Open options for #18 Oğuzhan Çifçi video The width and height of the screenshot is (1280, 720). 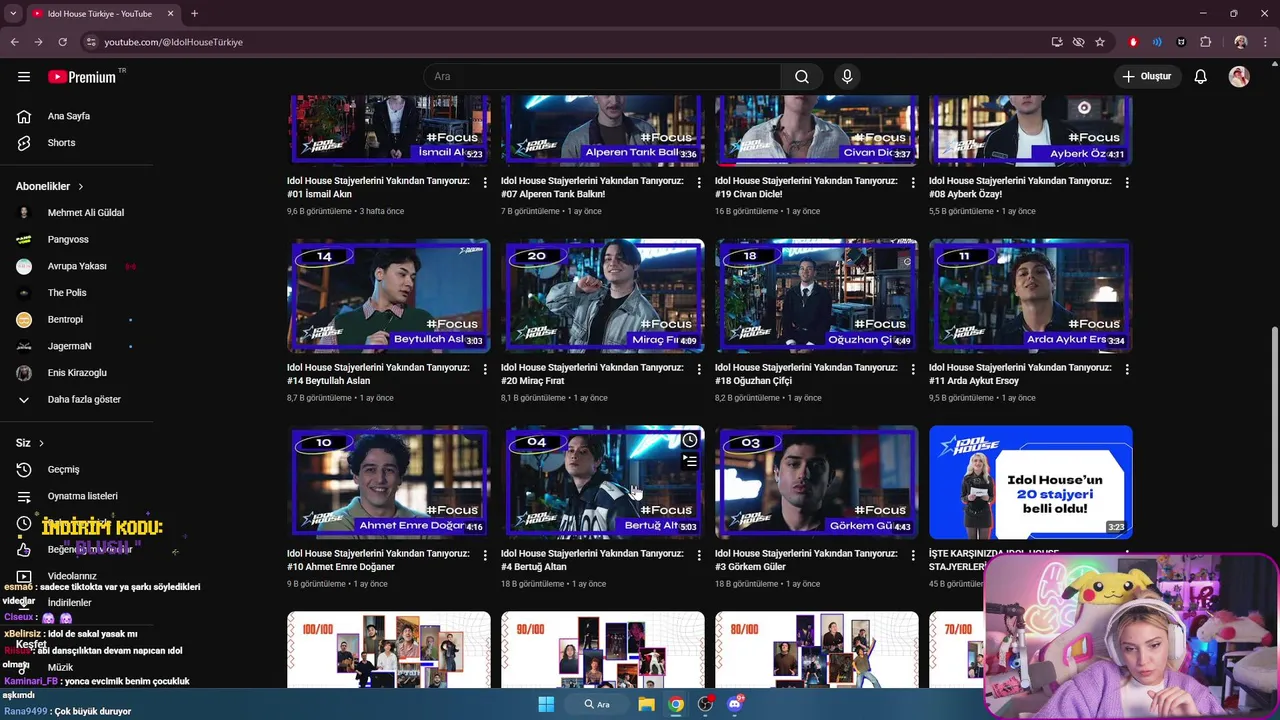click(913, 369)
